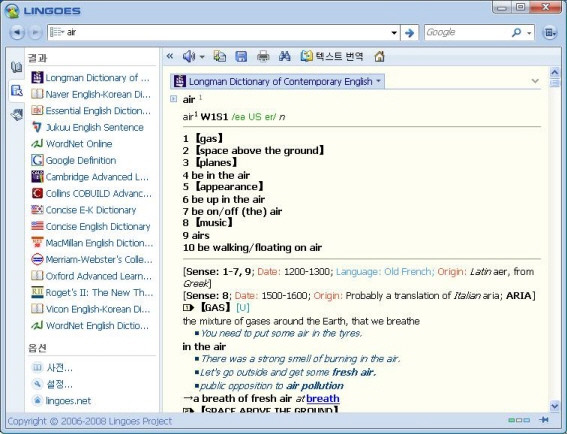Click the Lingoes parrot logo icon
Viewport: 567px width, 434px height.
12,11
